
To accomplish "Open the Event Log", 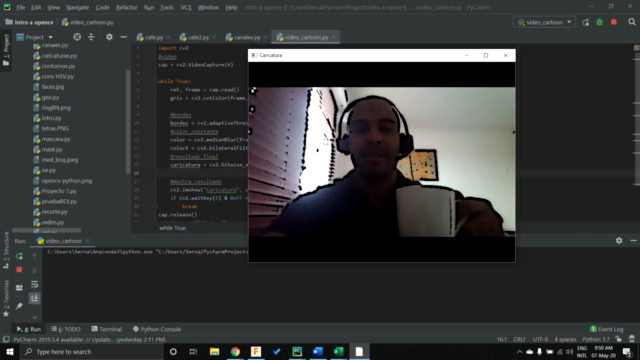I will (x=607, y=329).
